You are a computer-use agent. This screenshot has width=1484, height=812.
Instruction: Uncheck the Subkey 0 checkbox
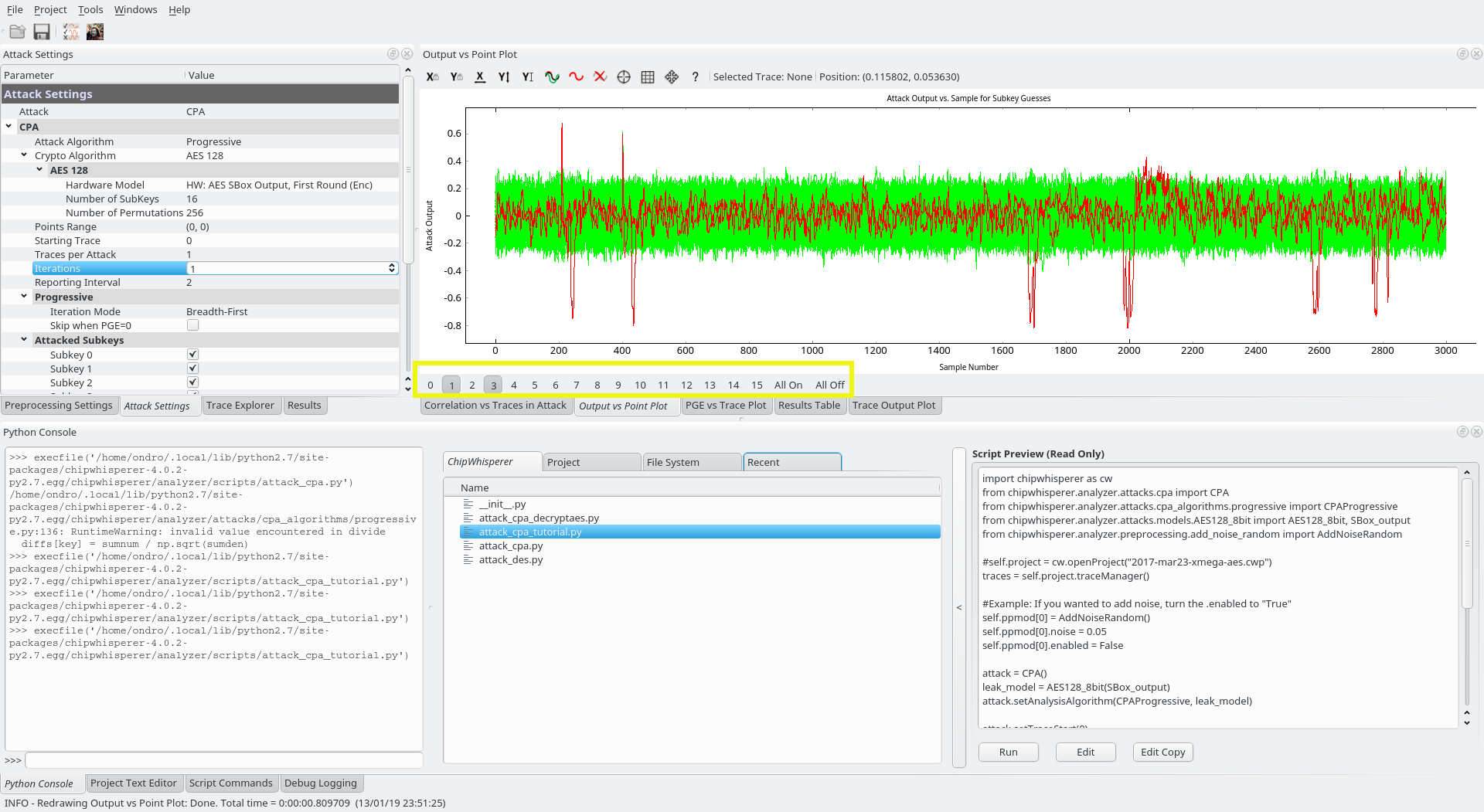pos(193,355)
